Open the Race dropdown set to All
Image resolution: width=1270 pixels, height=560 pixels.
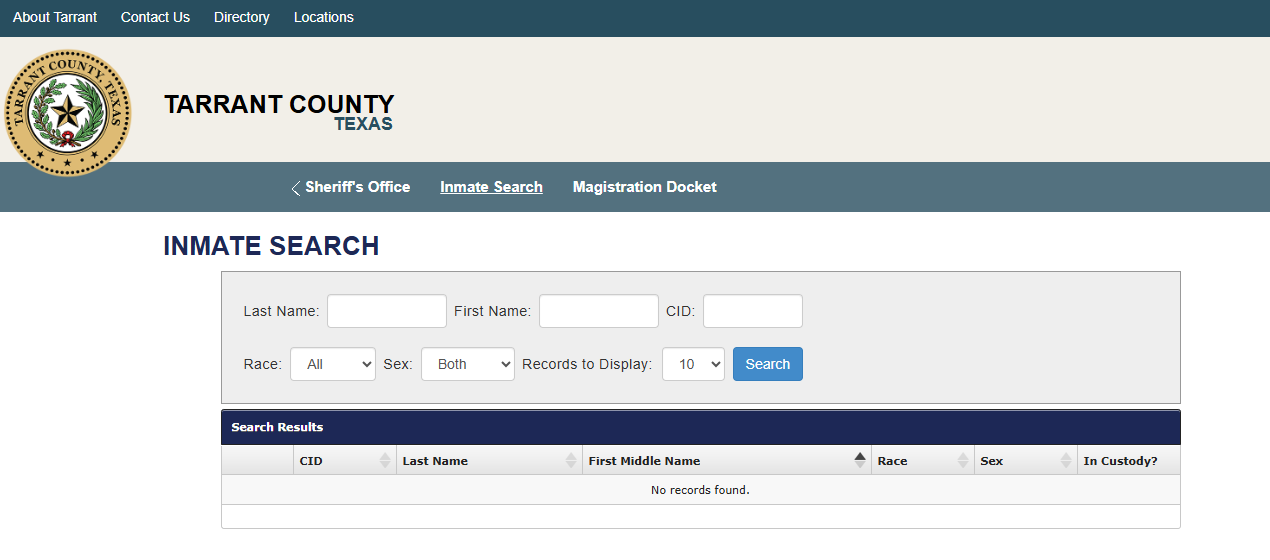333,364
